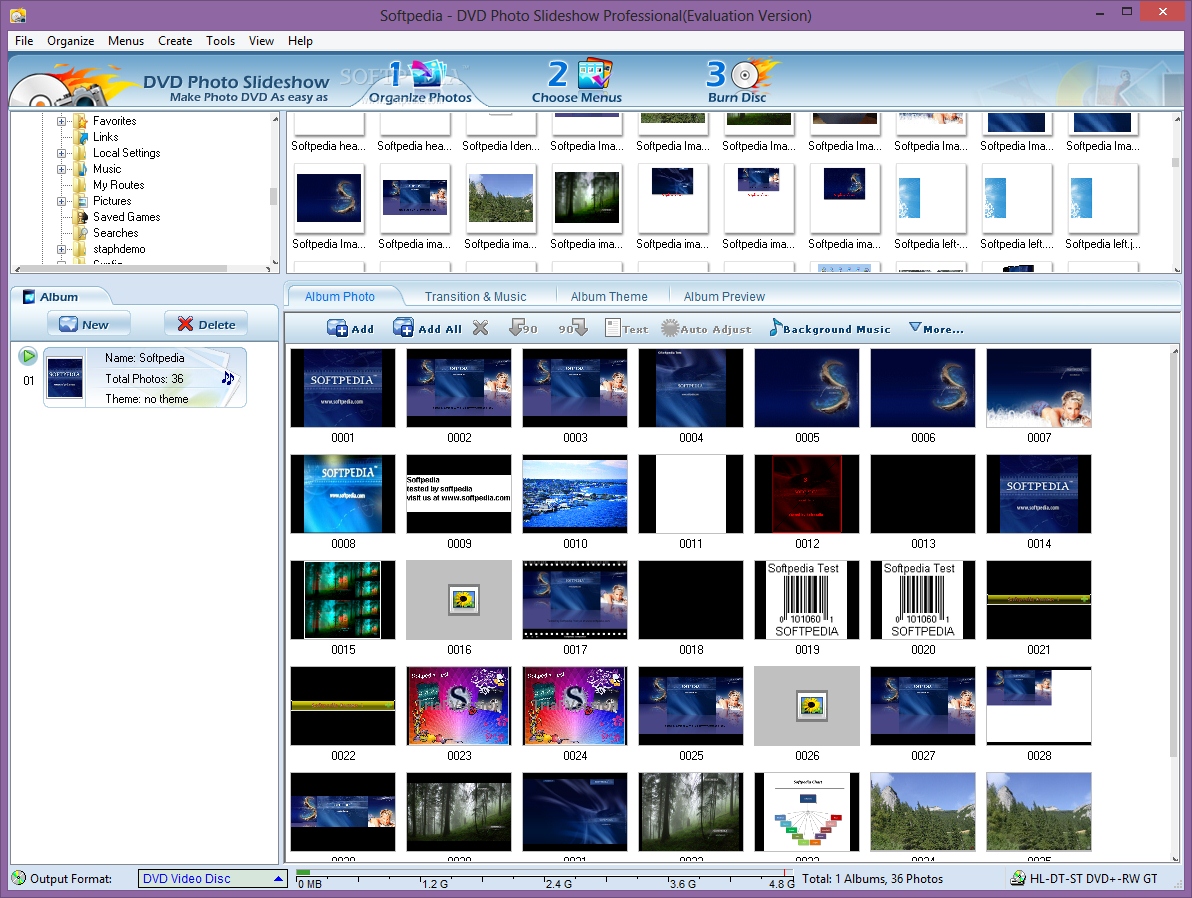Open the Menus menu
This screenshot has width=1192, height=898.
(125, 41)
